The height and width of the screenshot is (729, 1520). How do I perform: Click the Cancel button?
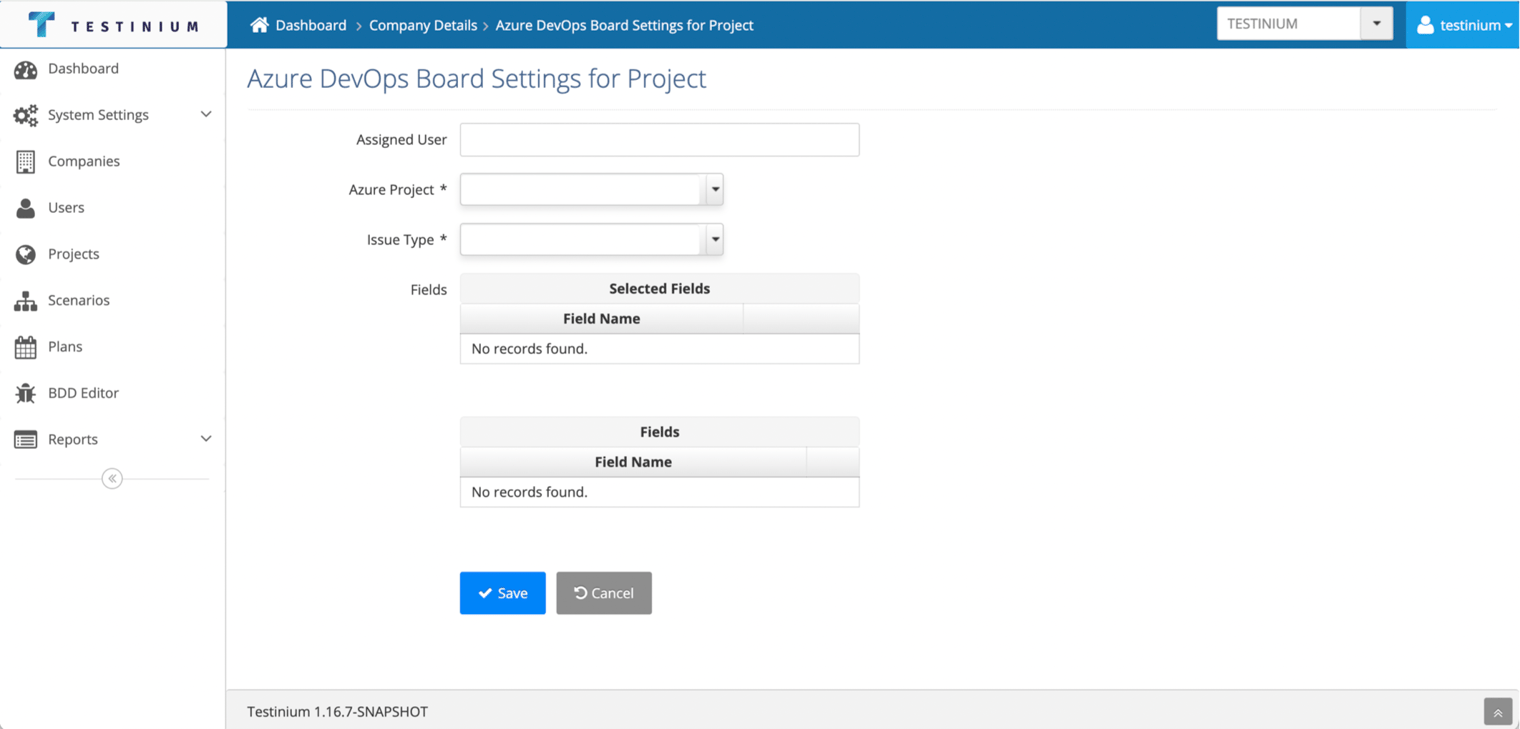(604, 593)
